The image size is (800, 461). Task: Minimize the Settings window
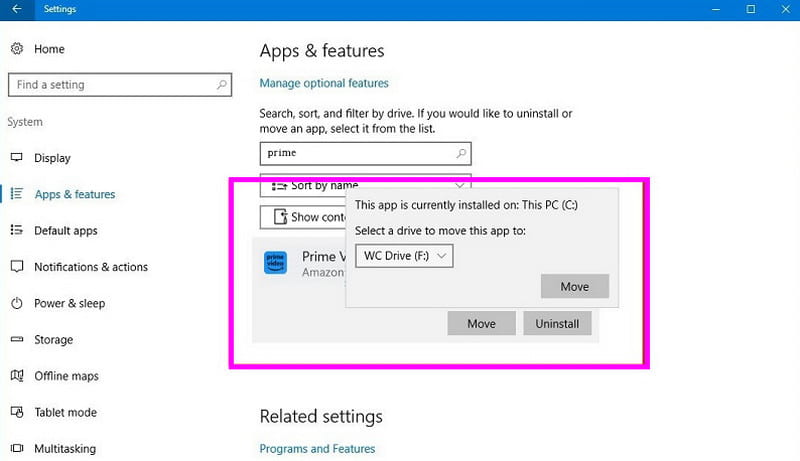click(716, 9)
